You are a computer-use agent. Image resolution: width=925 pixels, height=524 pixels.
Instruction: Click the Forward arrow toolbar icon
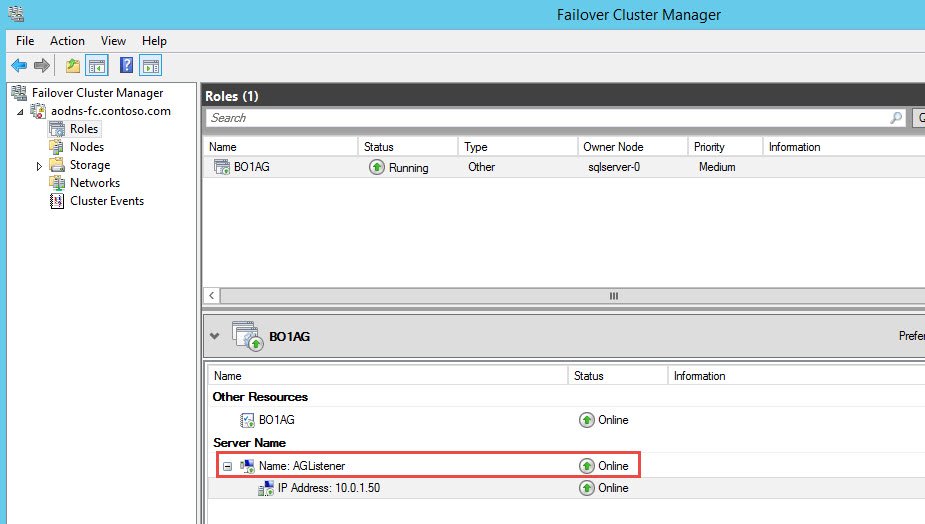point(42,66)
